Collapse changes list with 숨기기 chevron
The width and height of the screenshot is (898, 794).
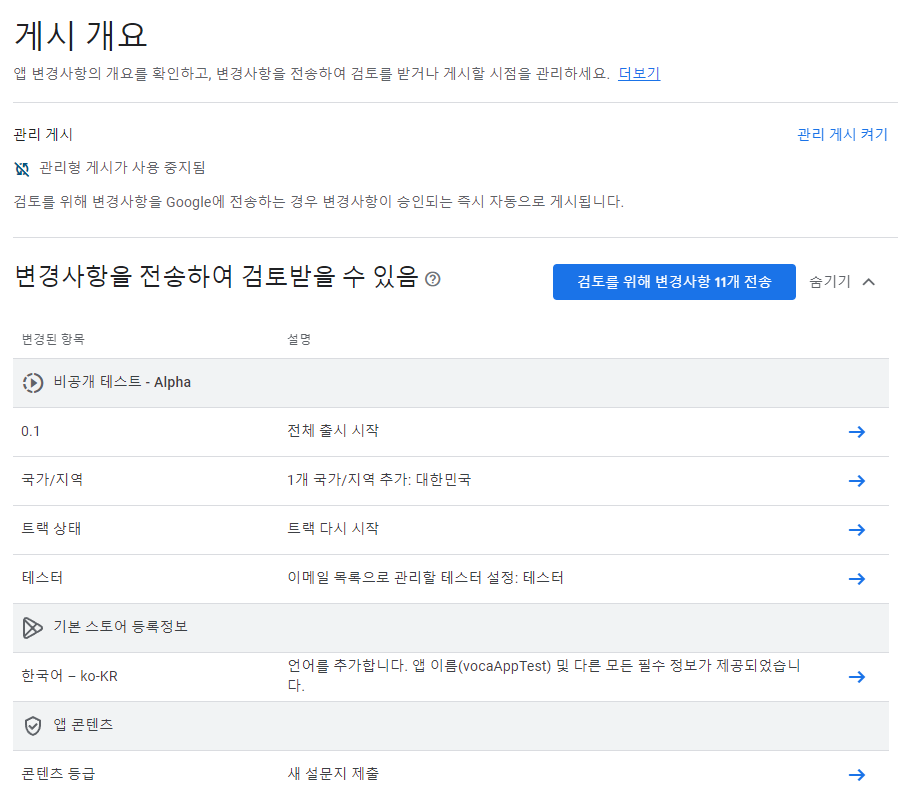pyautogui.click(x=869, y=281)
